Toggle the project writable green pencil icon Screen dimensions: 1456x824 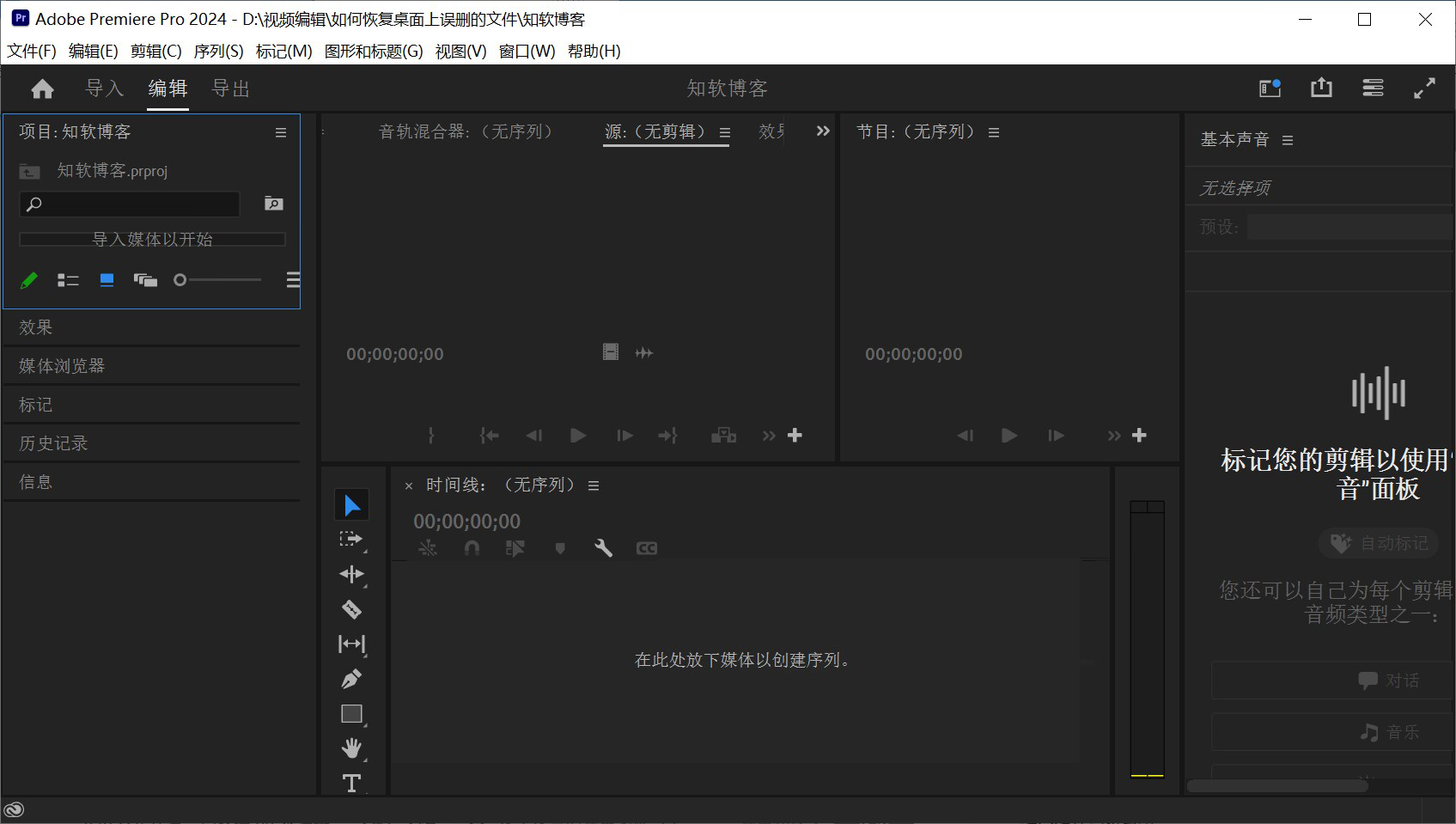point(29,280)
